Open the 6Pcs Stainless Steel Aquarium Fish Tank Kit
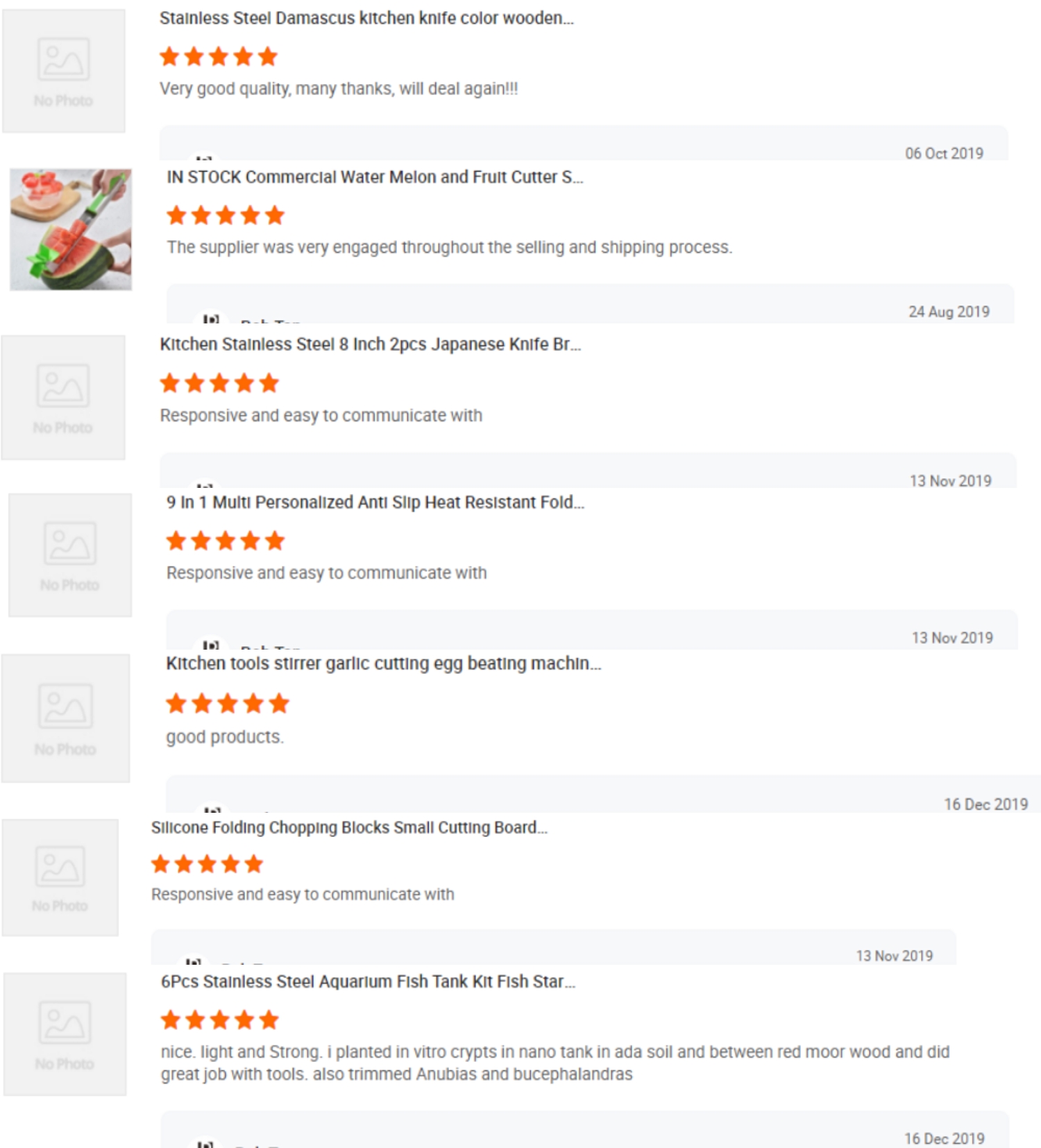 [x=368, y=981]
